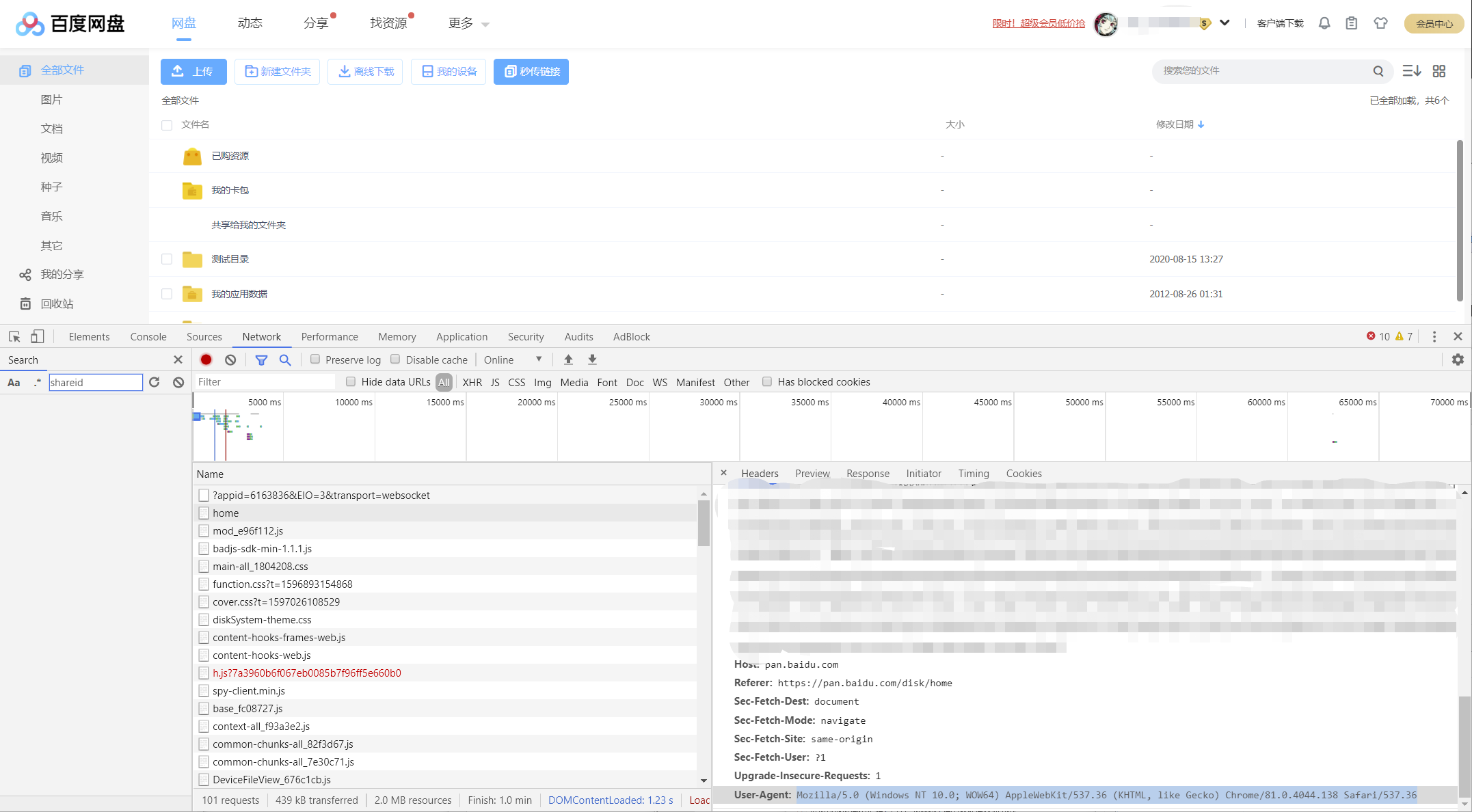Viewport: 1472px width, 812px height.
Task: Enable the Preserve log checkbox
Action: click(x=315, y=360)
